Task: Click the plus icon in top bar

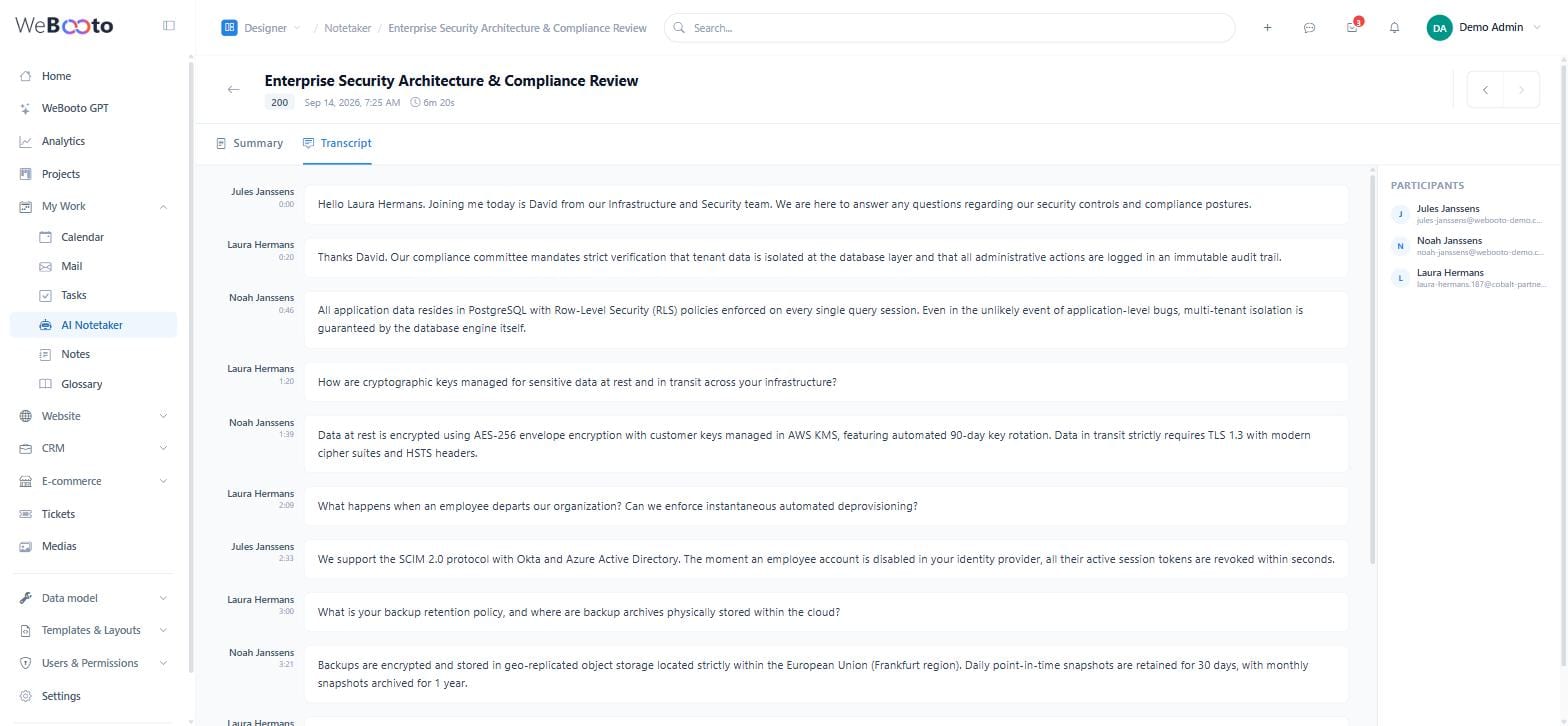Action: [x=1267, y=28]
